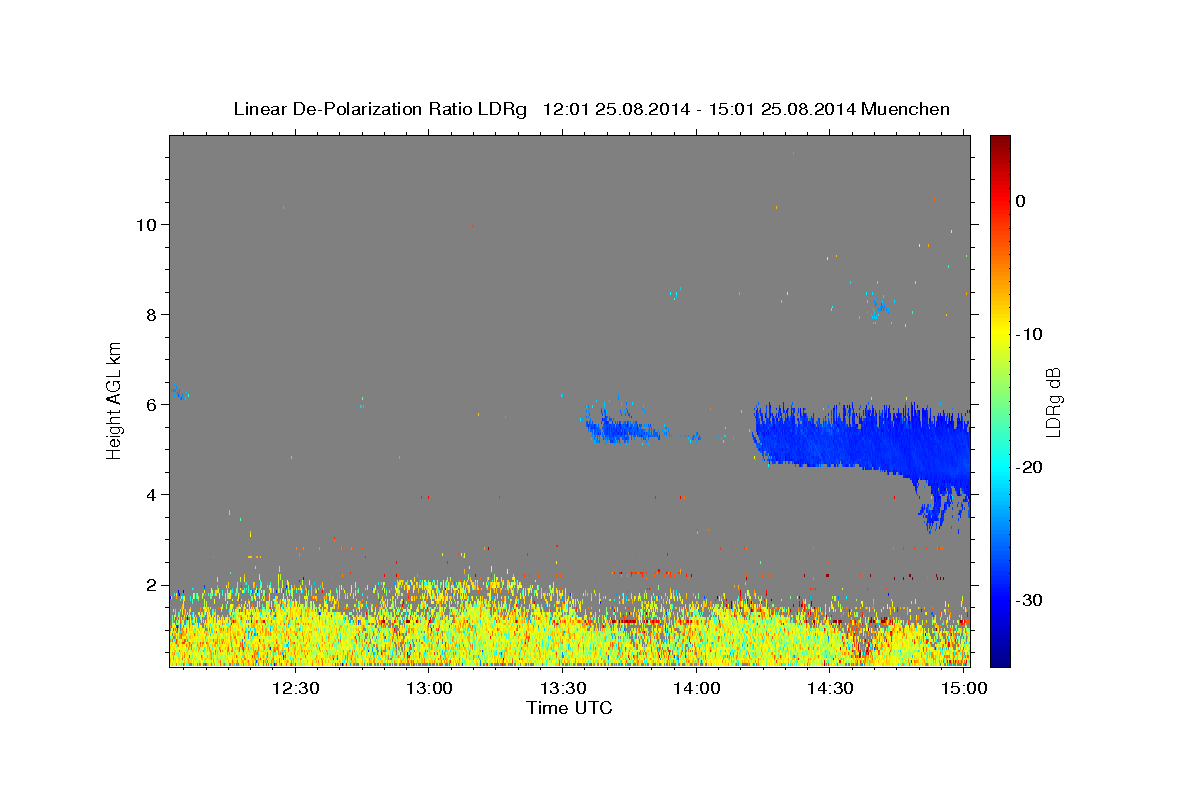Click the 'Muenchen' location text in the title
This screenshot has height=800, width=1200.
[x=906, y=109]
